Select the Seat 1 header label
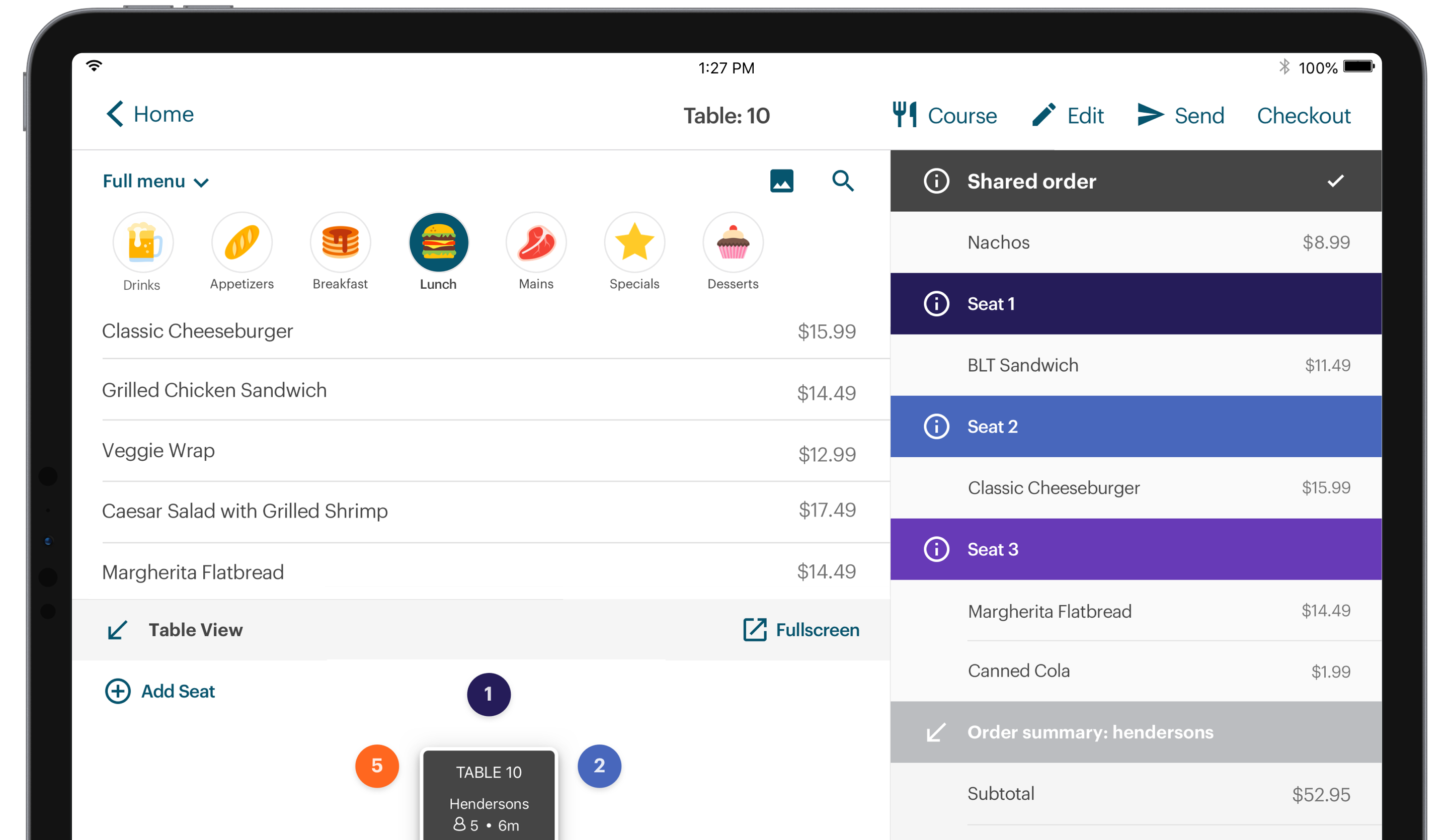 click(991, 304)
